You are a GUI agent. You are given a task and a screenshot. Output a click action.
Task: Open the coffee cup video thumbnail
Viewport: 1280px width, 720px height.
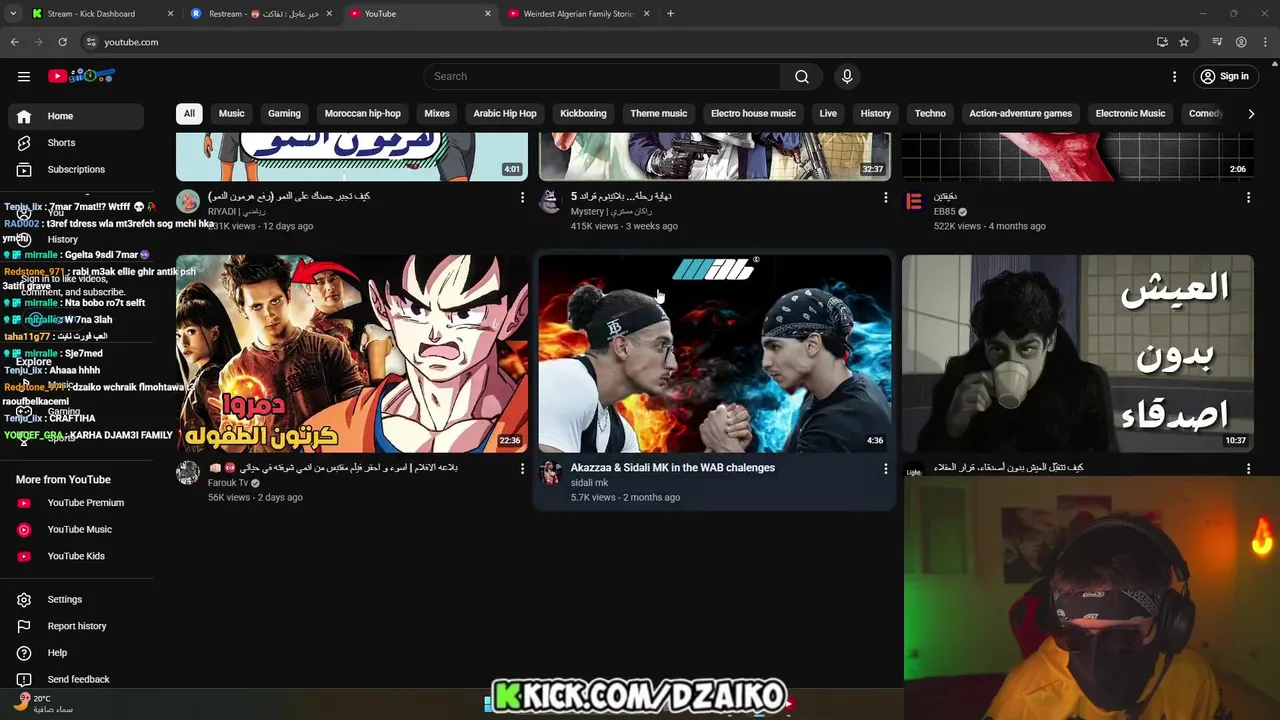coord(1077,353)
